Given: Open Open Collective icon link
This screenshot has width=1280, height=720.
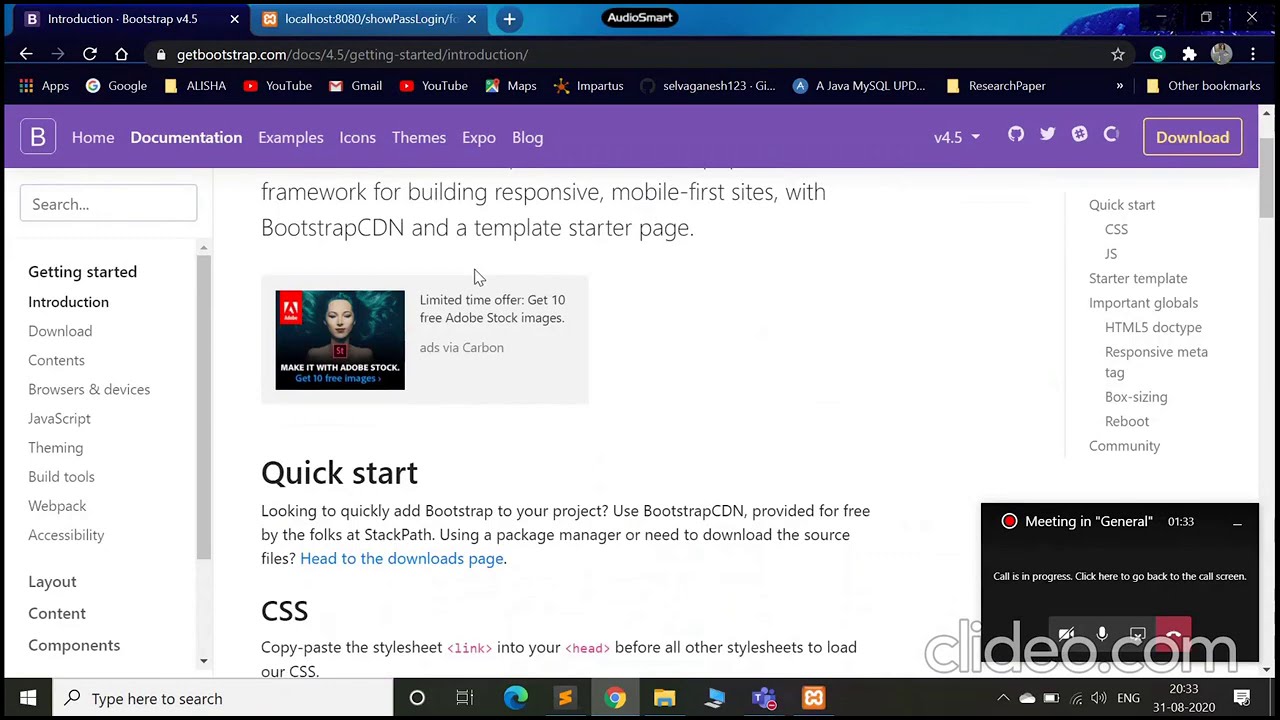Looking at the screenshot, I should coord(1111,134).
